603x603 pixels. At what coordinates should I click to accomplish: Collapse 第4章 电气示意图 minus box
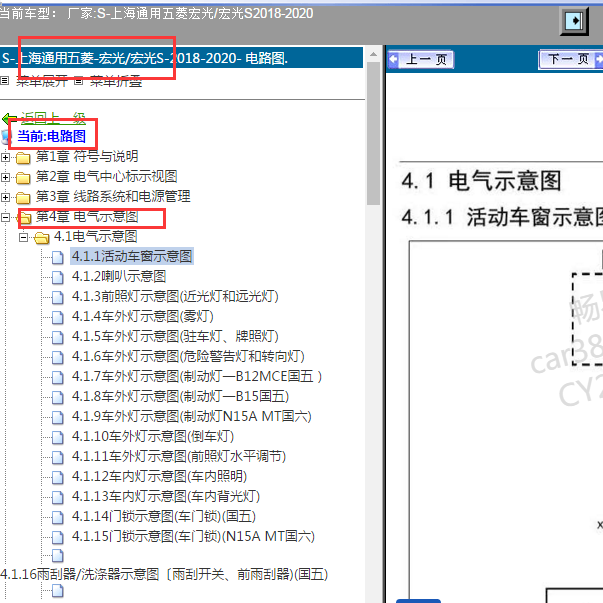click(x=5, y=217)
